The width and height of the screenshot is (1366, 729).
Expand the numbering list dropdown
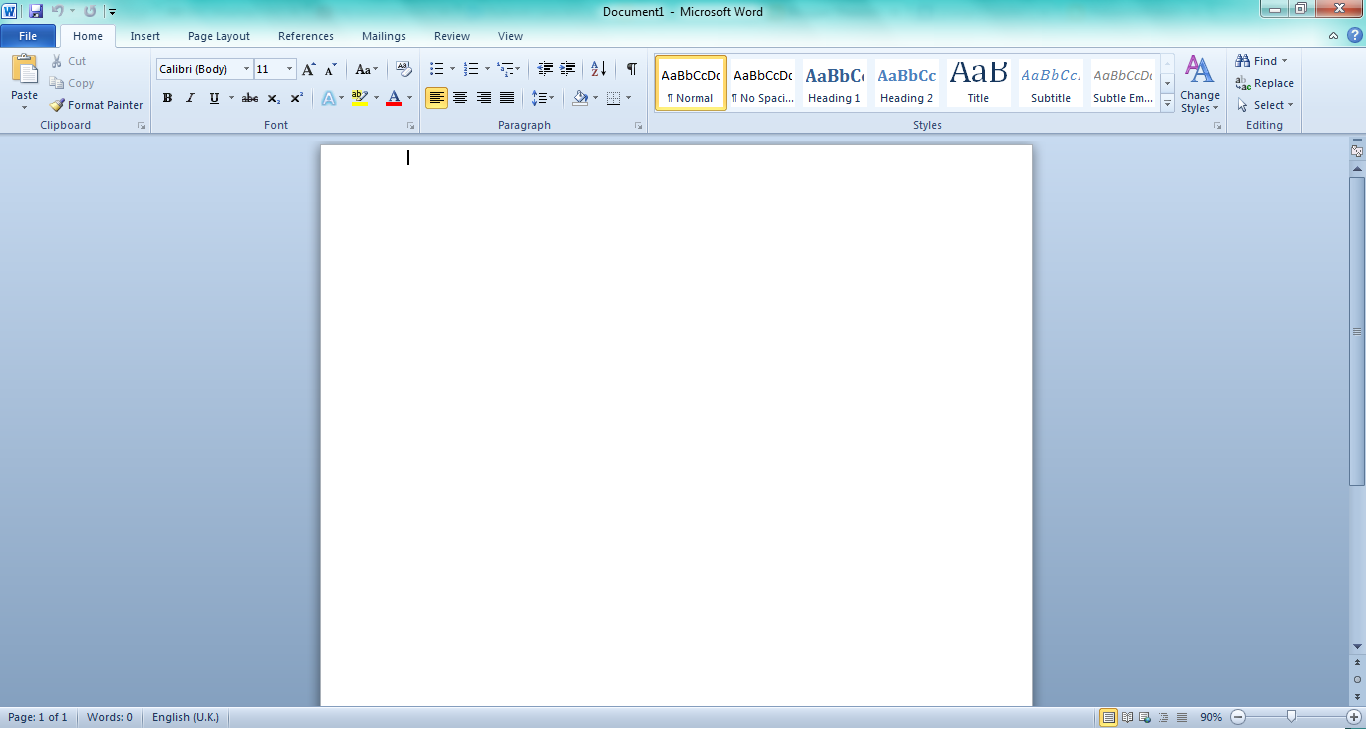(487, 69)
